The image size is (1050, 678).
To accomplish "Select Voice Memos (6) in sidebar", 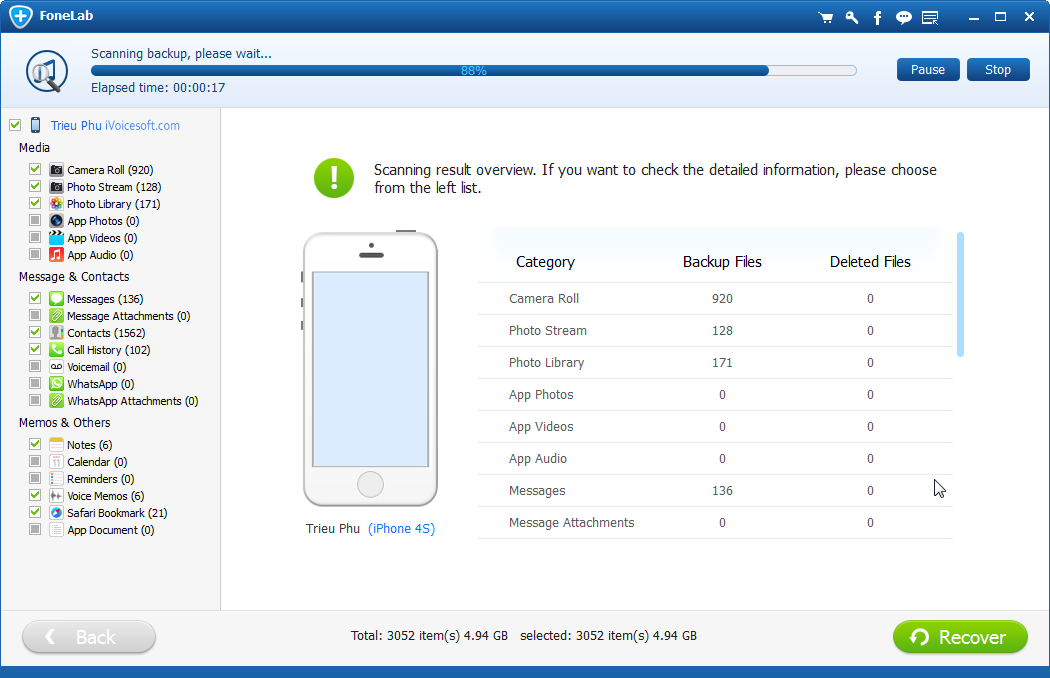I will coord(105,496).
